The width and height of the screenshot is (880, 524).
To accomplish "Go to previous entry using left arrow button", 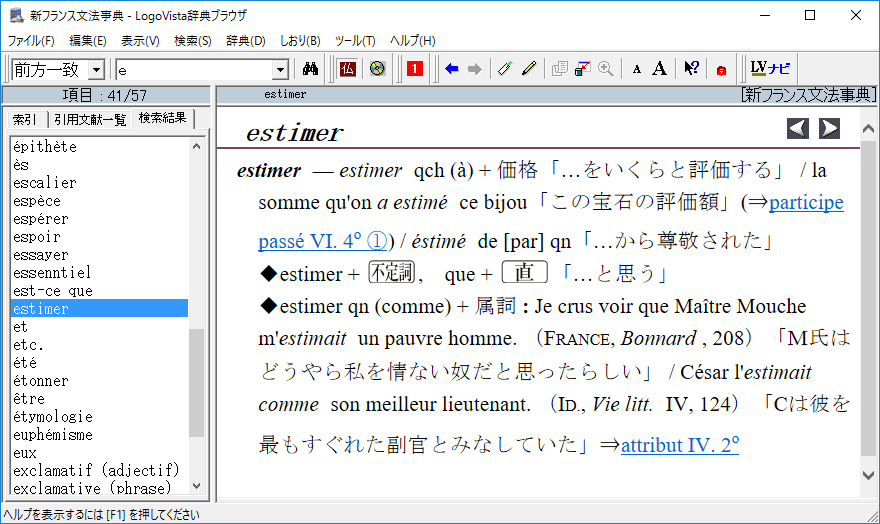I will tap(797, 128).
